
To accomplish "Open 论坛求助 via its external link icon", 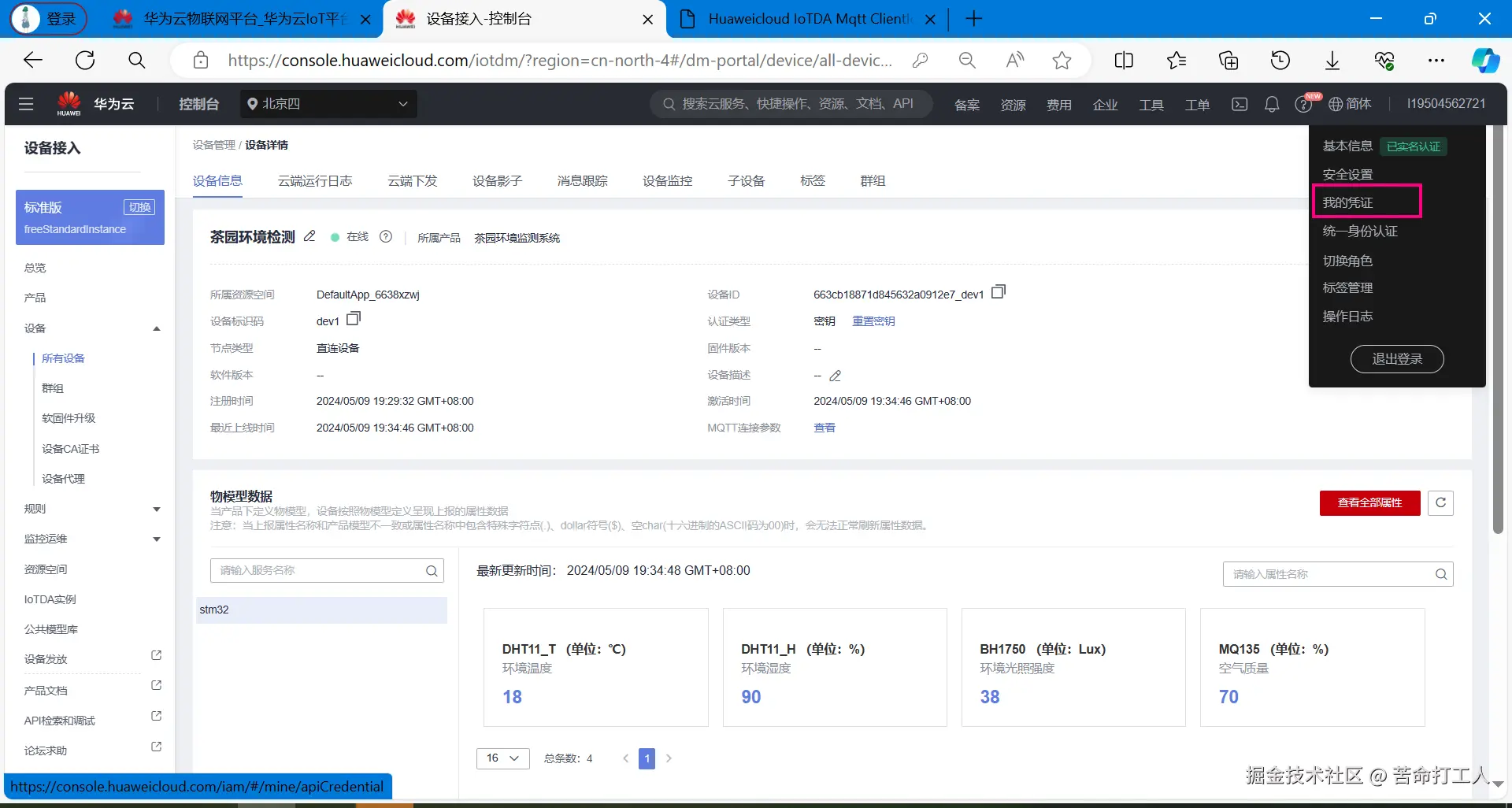I will pyautogui.click(x=155, y=746).
